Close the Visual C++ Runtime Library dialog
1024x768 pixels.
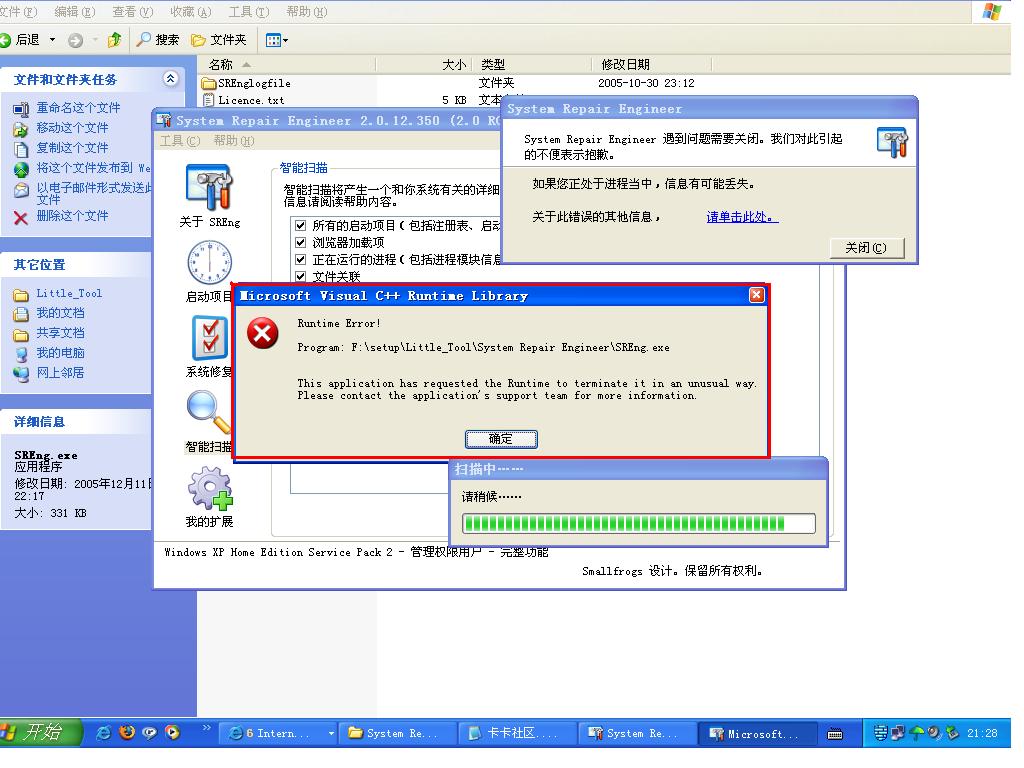(756, 295)
